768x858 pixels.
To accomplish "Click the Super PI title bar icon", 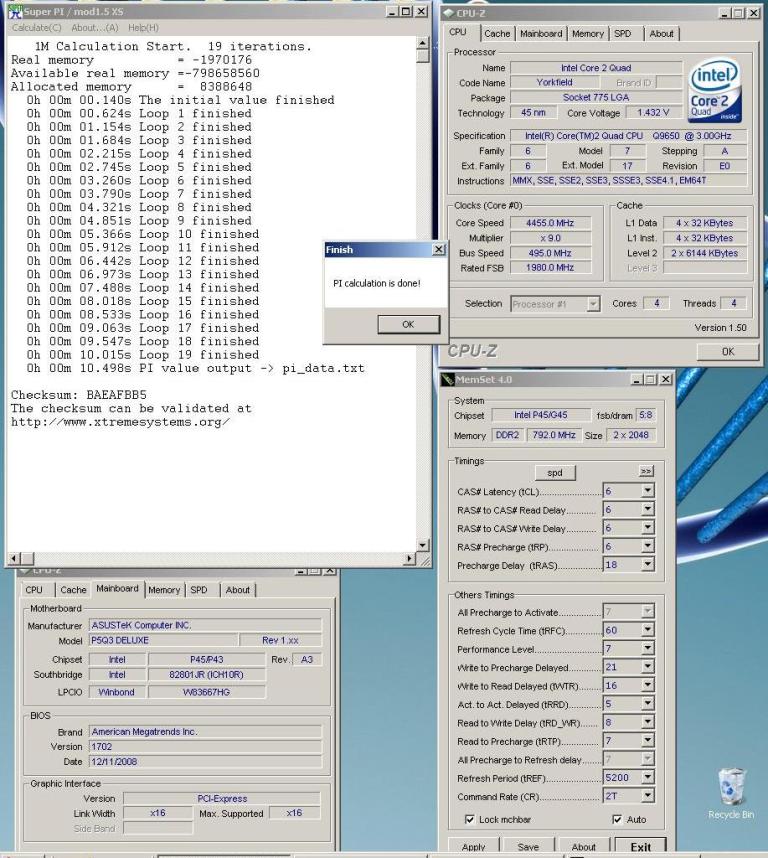I will pos(15,11).
